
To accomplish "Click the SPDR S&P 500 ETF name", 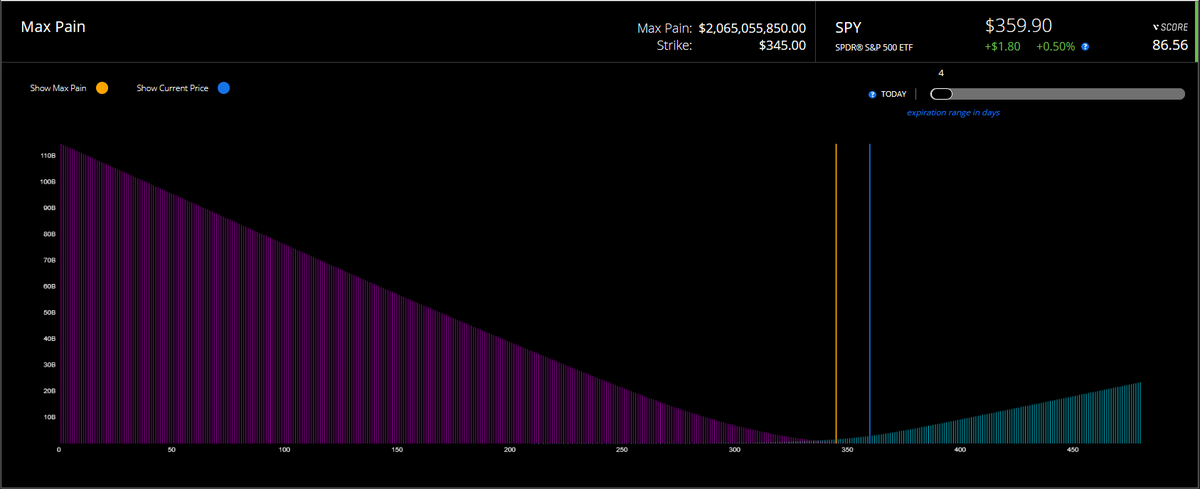I will [874, 47].
